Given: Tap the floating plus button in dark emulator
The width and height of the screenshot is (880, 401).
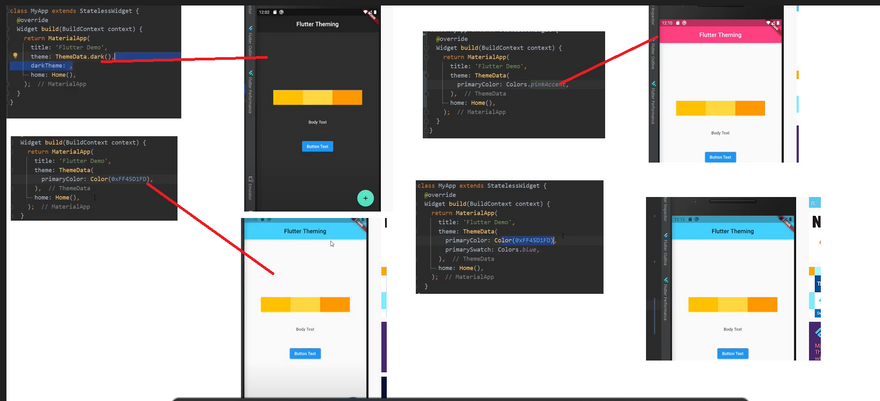Looking at the screenshot, I should click(x=365, y=198).
